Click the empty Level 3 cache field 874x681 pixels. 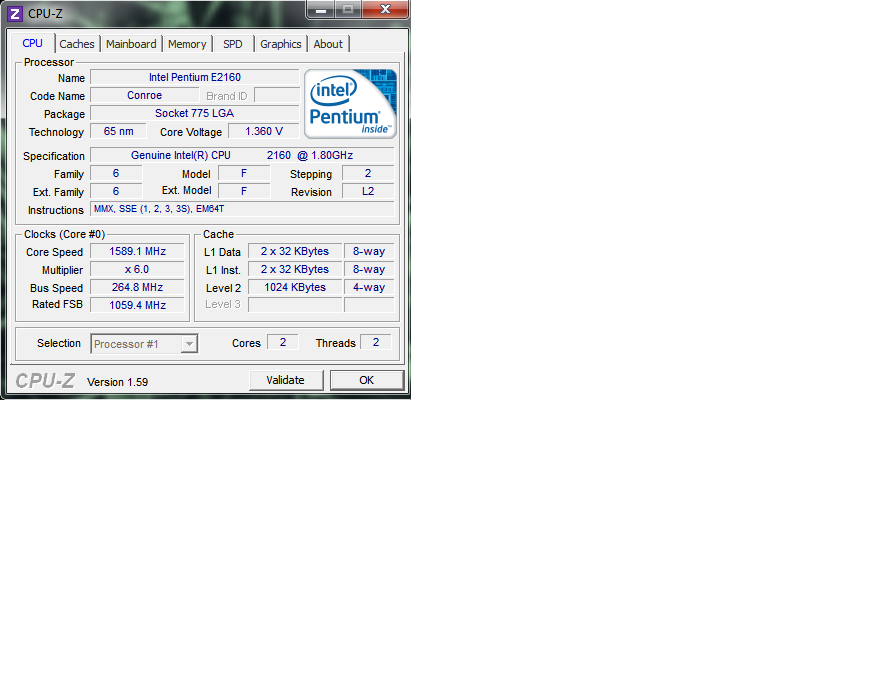click(x=295, y=305)
